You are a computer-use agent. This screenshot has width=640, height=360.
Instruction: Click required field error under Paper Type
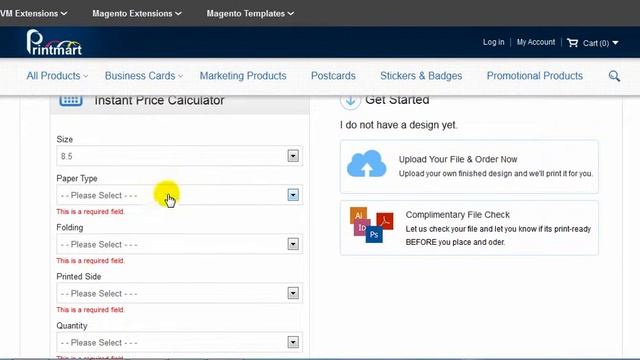tap(91, 211)
